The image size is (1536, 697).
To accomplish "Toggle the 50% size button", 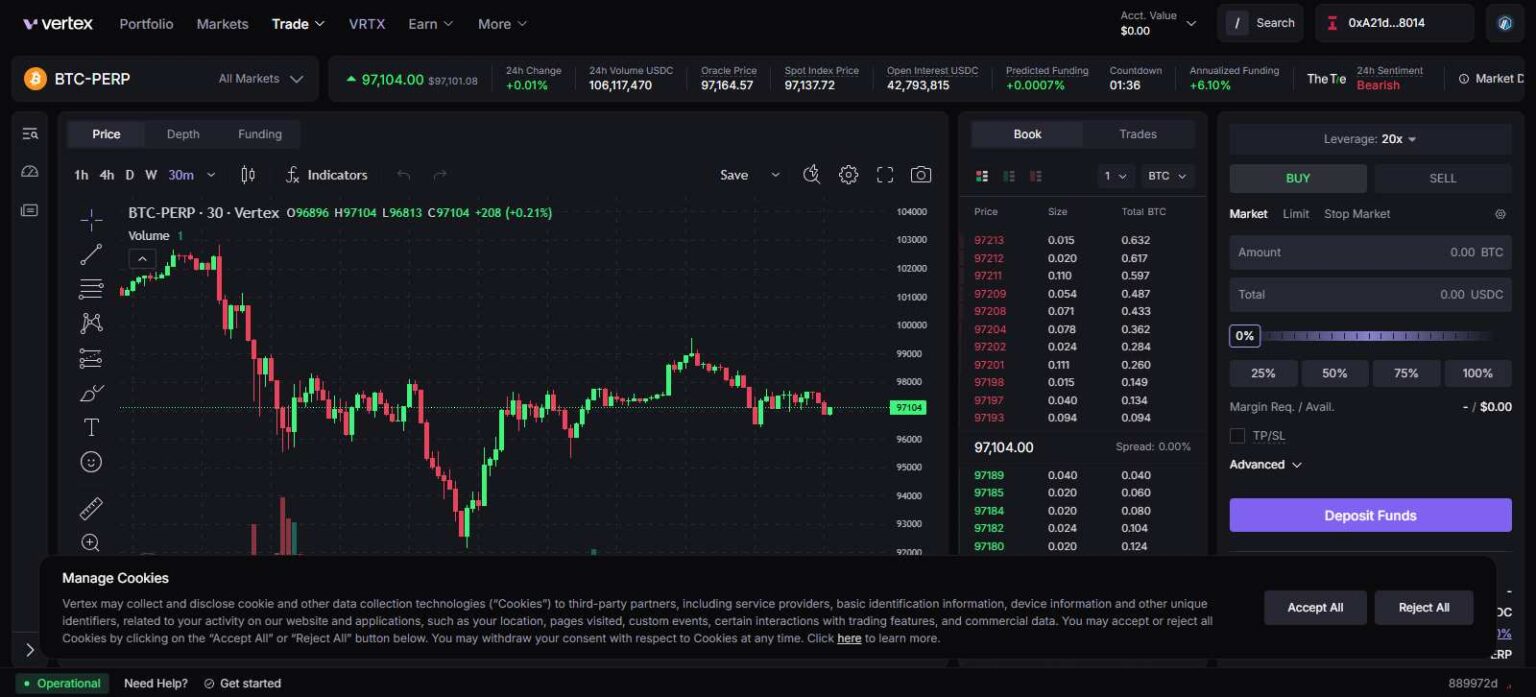I will (1335, 372).
